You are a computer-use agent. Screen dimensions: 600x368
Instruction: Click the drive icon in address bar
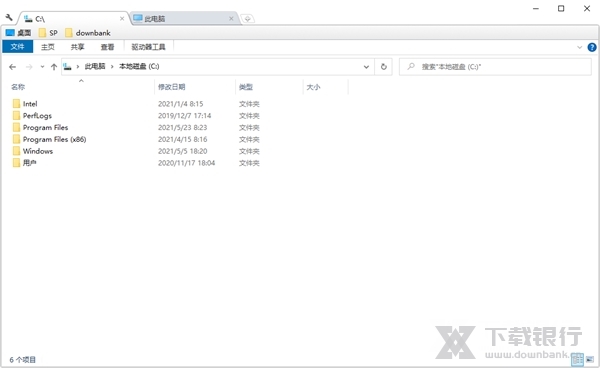click(x=67, y=67)
